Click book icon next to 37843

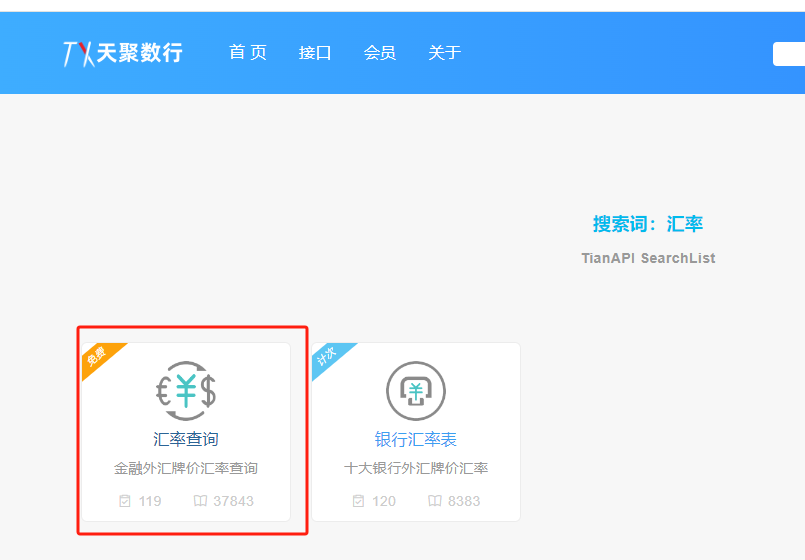click(x=200, y=500)
